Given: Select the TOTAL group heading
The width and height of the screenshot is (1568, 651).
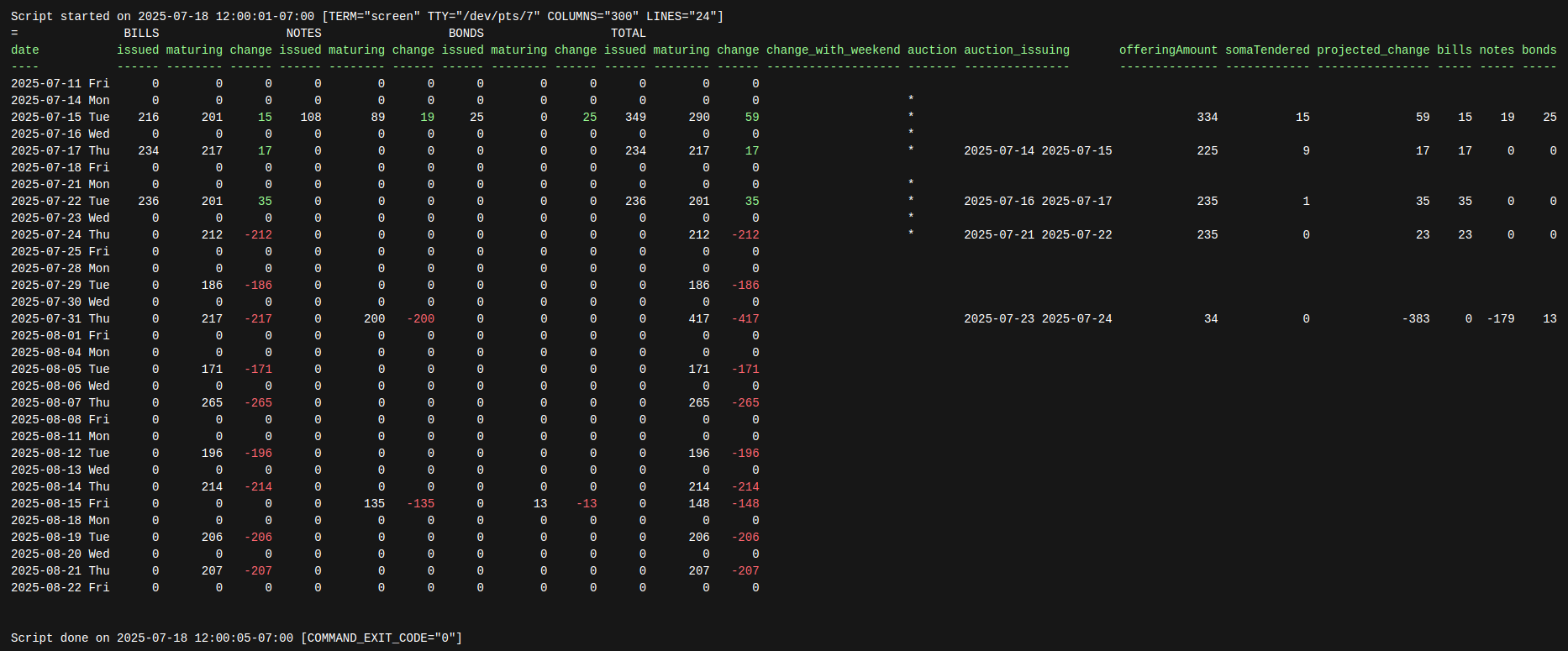Looking at the screenshot, I should 629,34.
